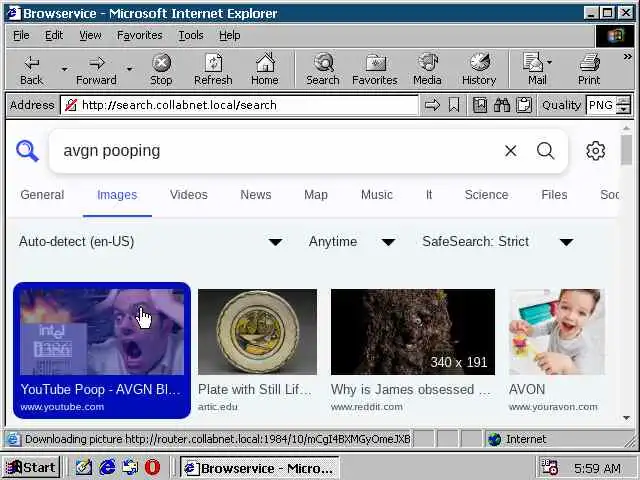The image size is (640, 480).
Task: Open the SafeSearch: Strict dropdown
Action: (x=498, y=242)
